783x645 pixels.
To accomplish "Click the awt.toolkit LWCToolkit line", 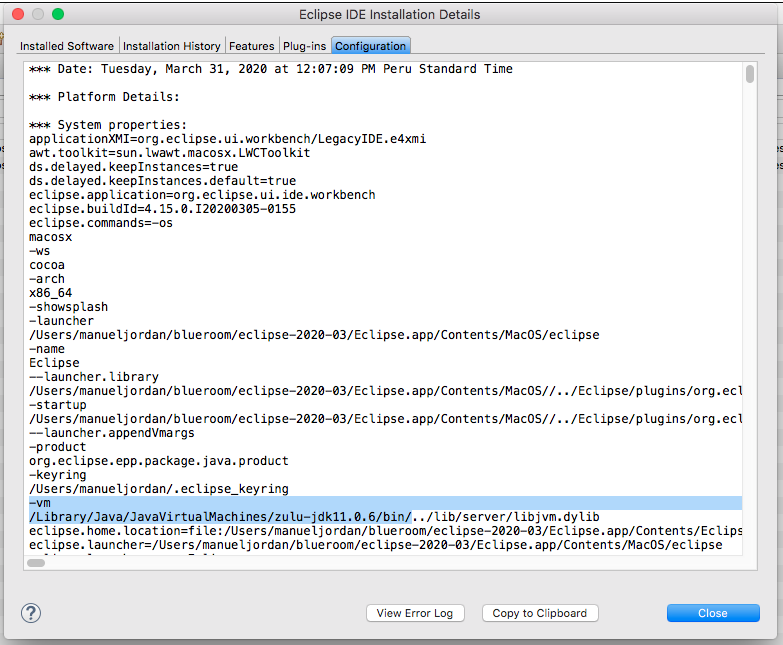I will point(169,153).
